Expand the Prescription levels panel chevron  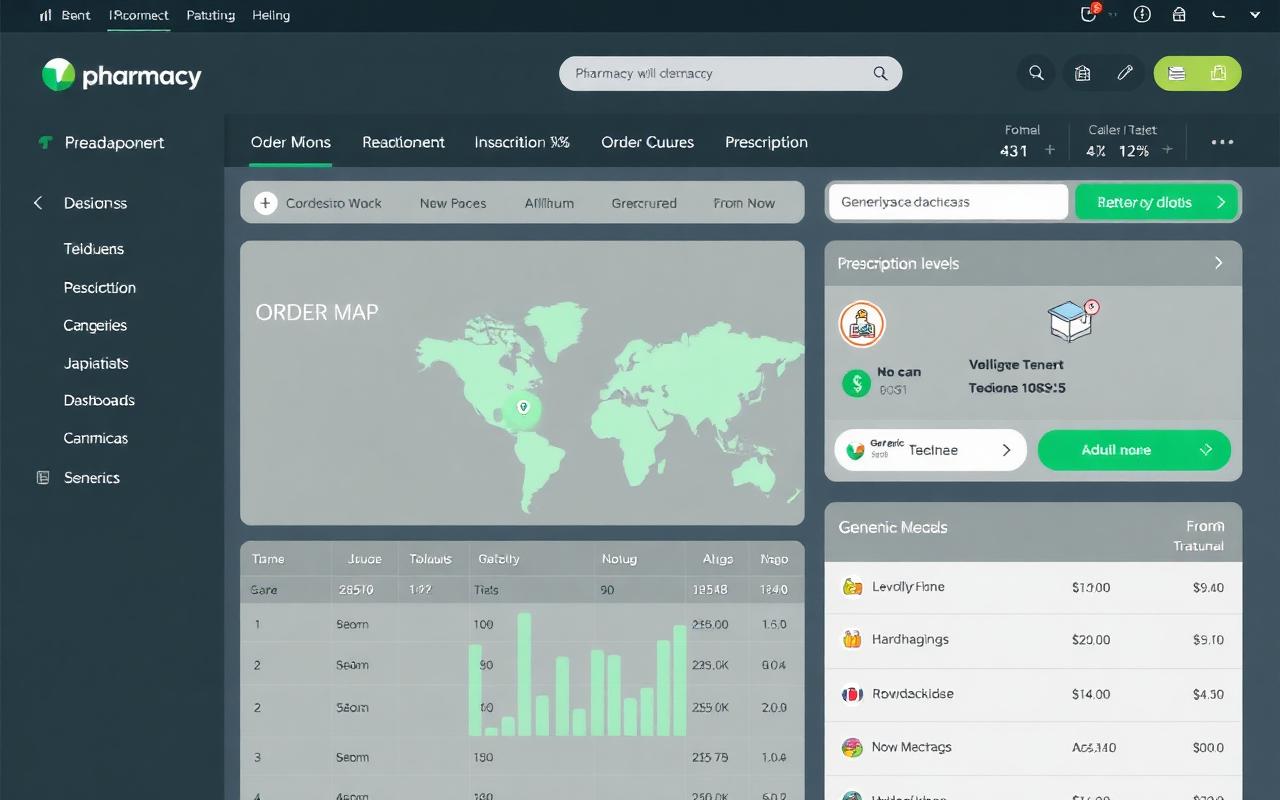(1218, 263)
